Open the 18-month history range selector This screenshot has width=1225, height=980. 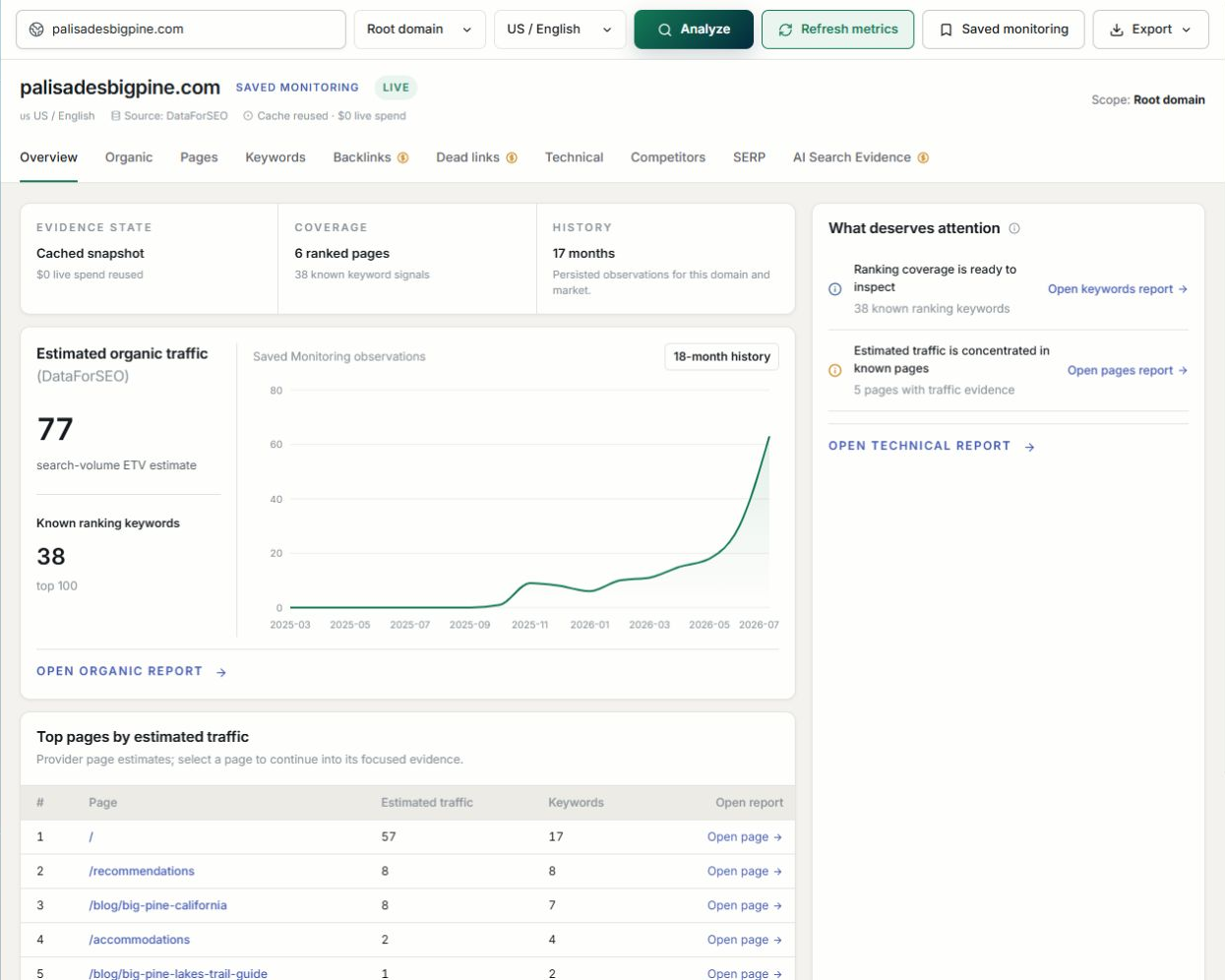pos(721,356)
